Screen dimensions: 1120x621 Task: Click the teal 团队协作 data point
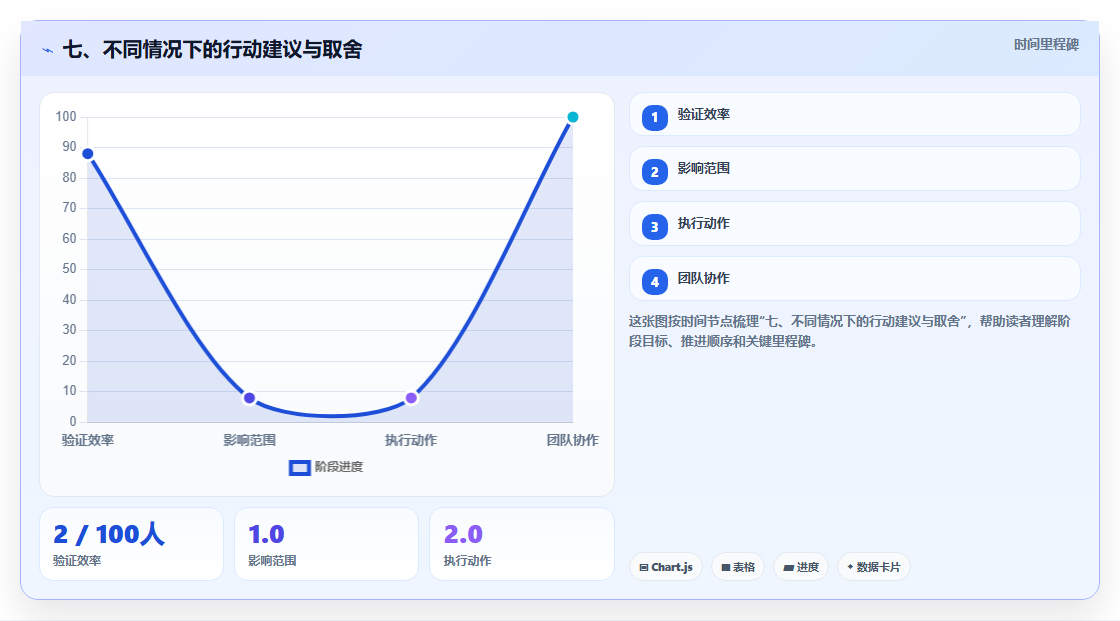573,117
